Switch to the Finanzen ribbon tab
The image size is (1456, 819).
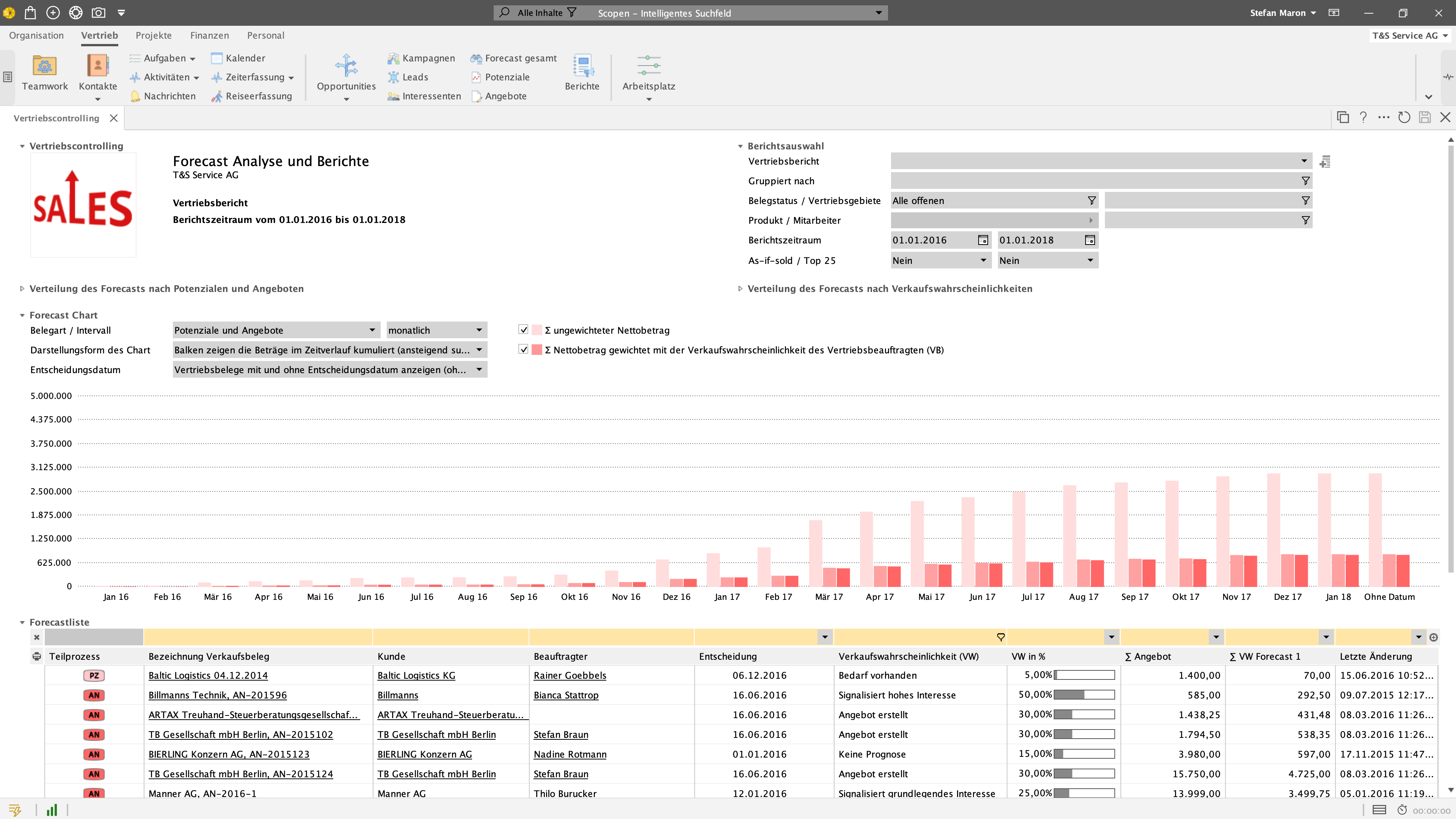pos(210,35)
